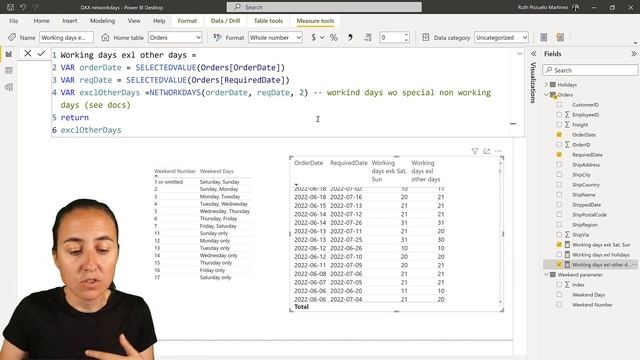Image resolution: width=640 pixels, height=360 pixels.
Task: Switch to the Insert tab
Action: pos(70,21)
